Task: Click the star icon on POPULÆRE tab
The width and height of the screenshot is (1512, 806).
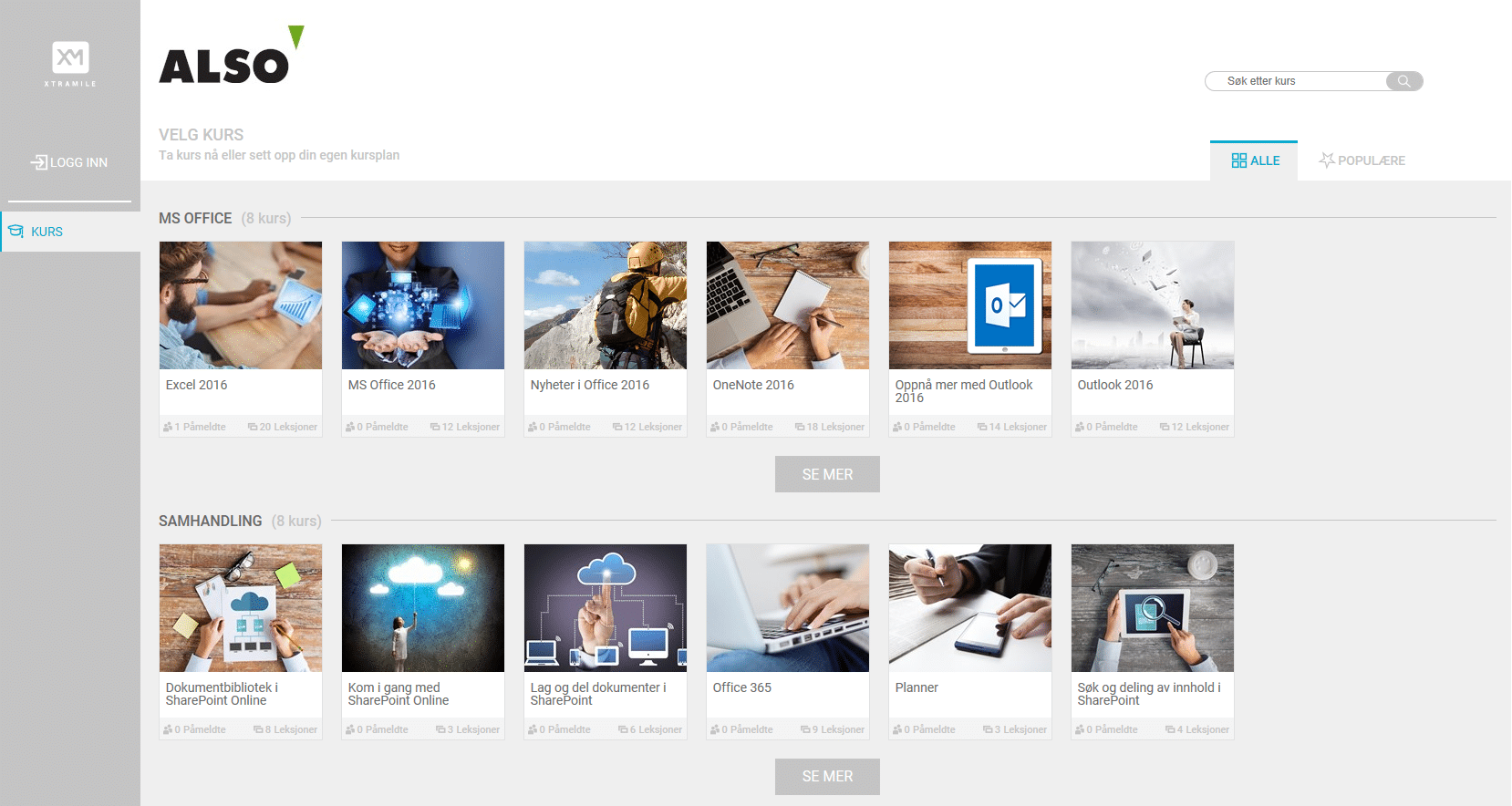Action: point(1327,160)
